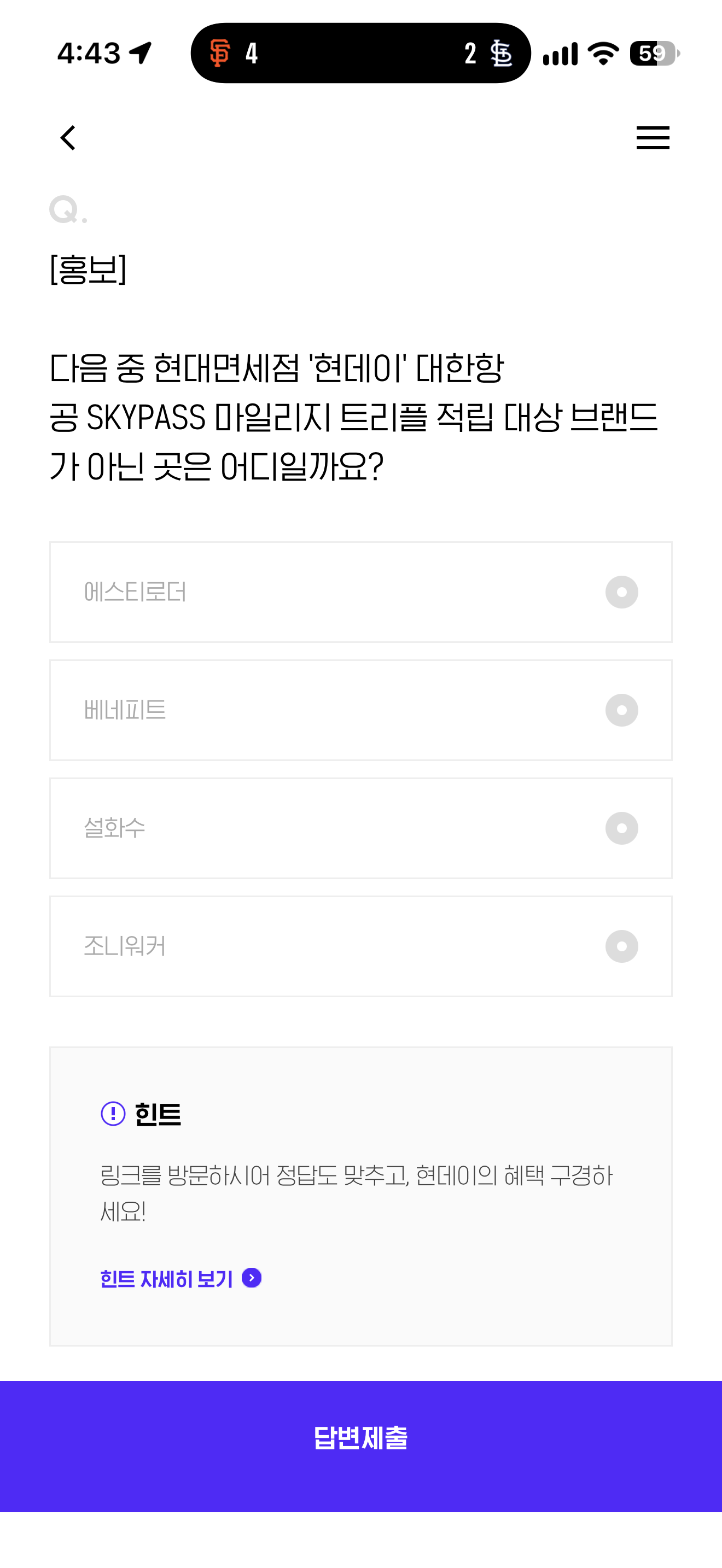Image resolution: width=722 pixels, height=1568 pixels.
Task: Select the 에스티로더 radio button
Action: coord(621,592)
